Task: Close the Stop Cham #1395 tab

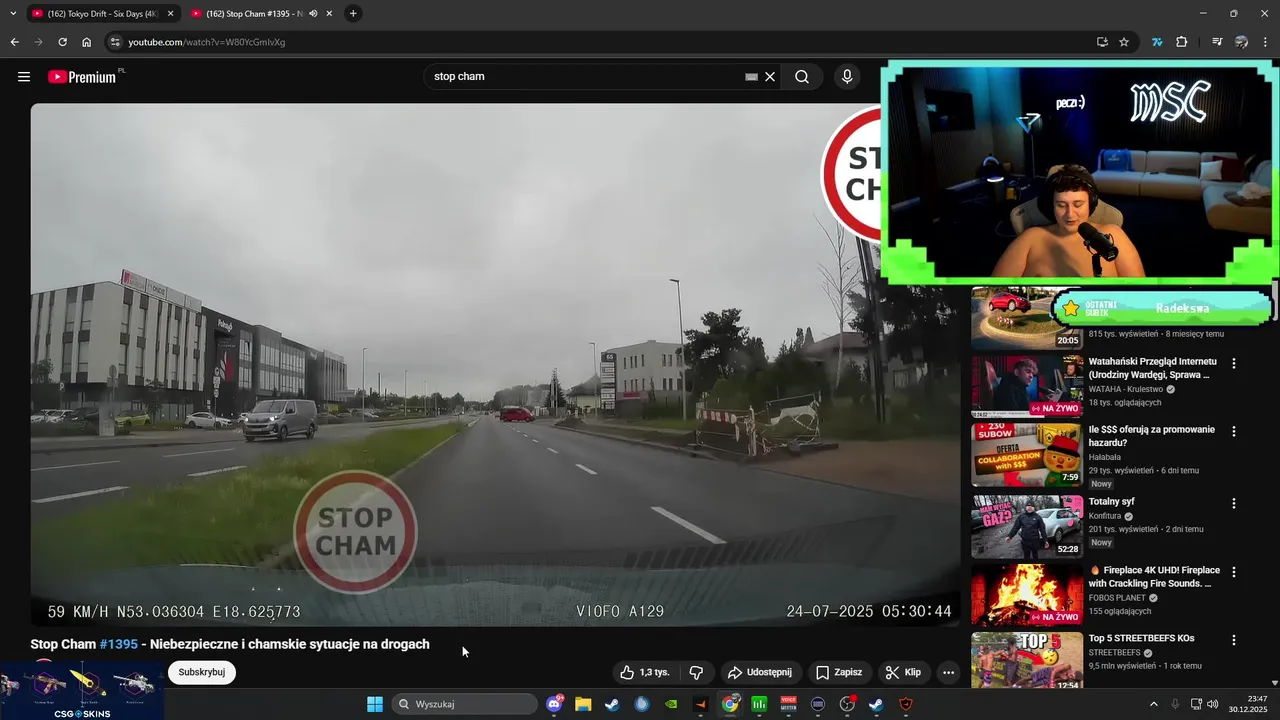Action: click(x=329, y=14)
